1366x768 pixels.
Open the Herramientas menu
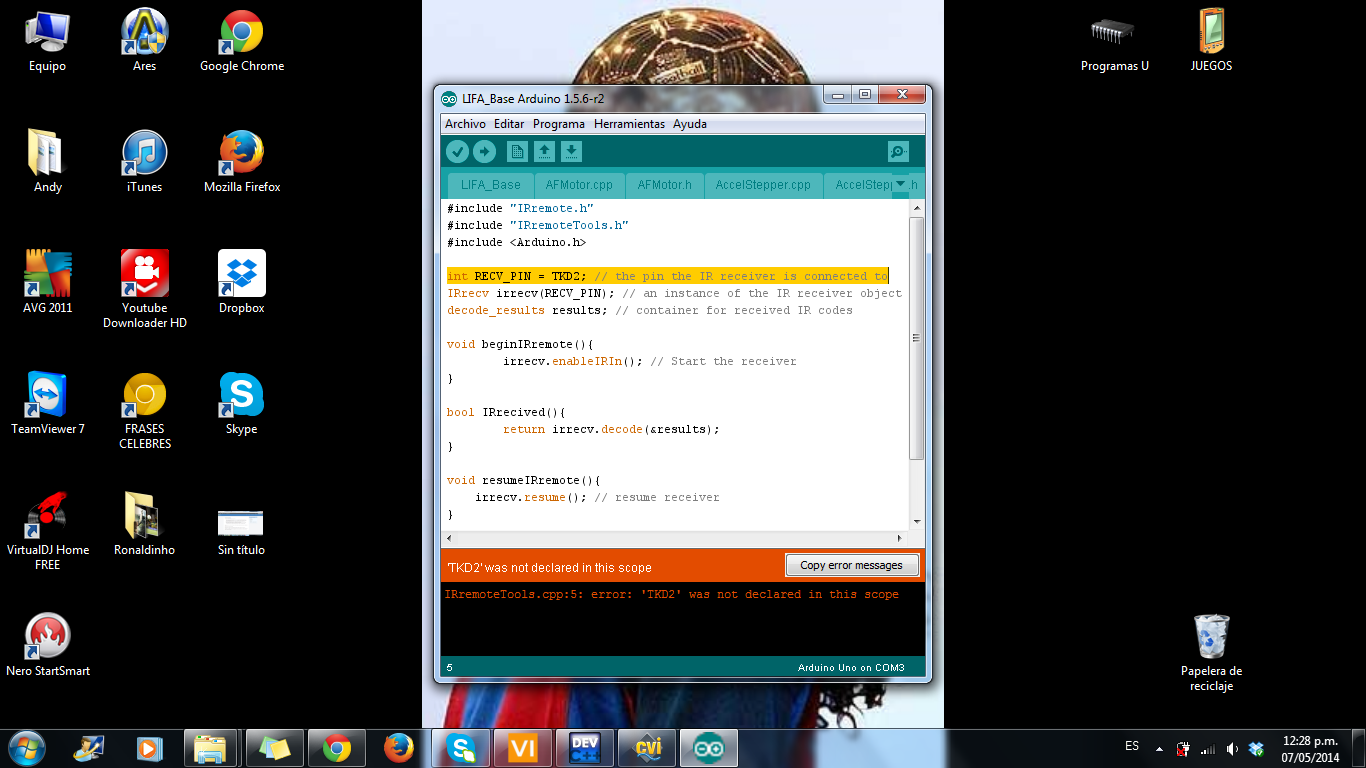[x=629, y=124]
